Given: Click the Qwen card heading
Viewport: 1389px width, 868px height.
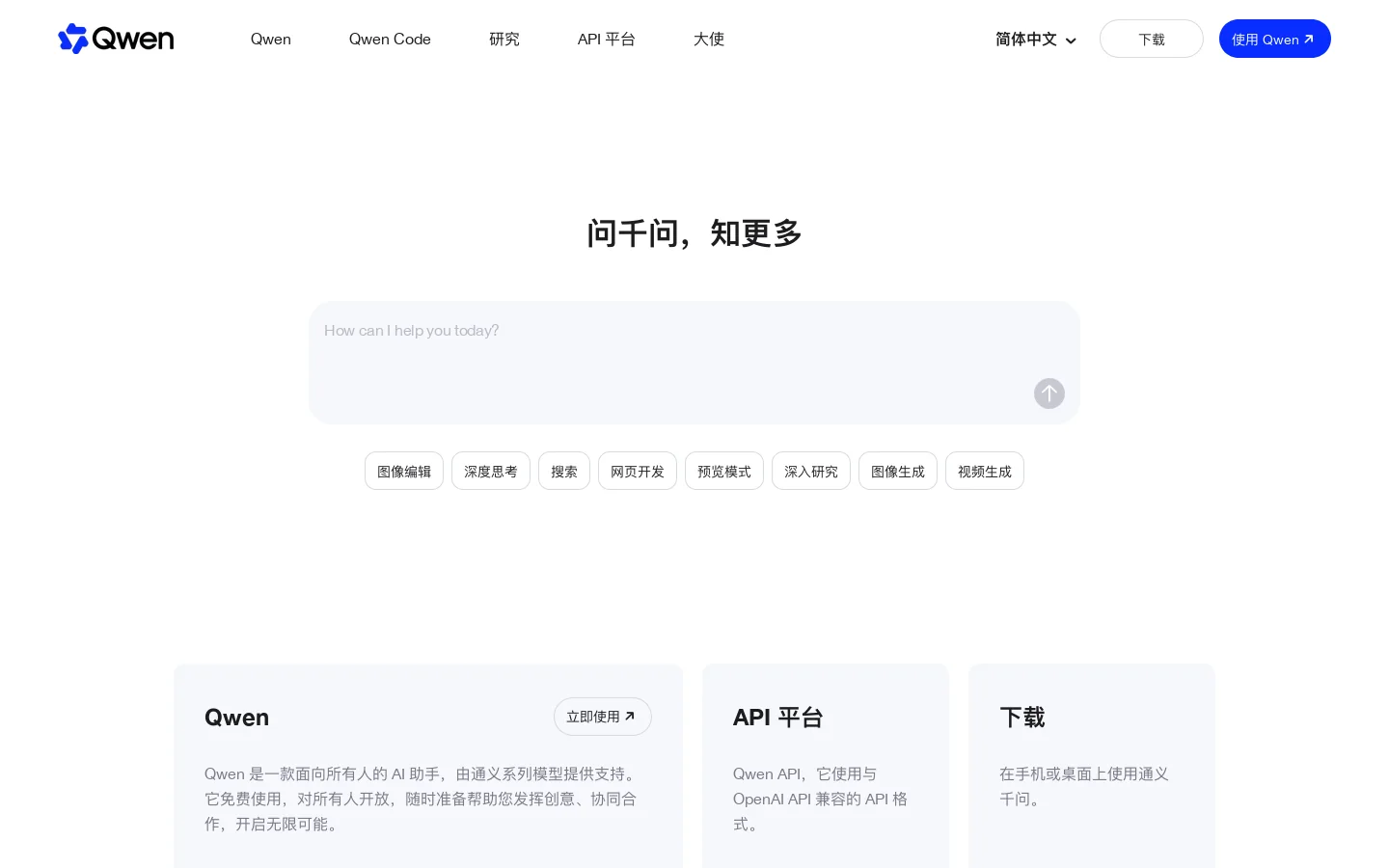Looking at the screenshot, I should 236,718.
